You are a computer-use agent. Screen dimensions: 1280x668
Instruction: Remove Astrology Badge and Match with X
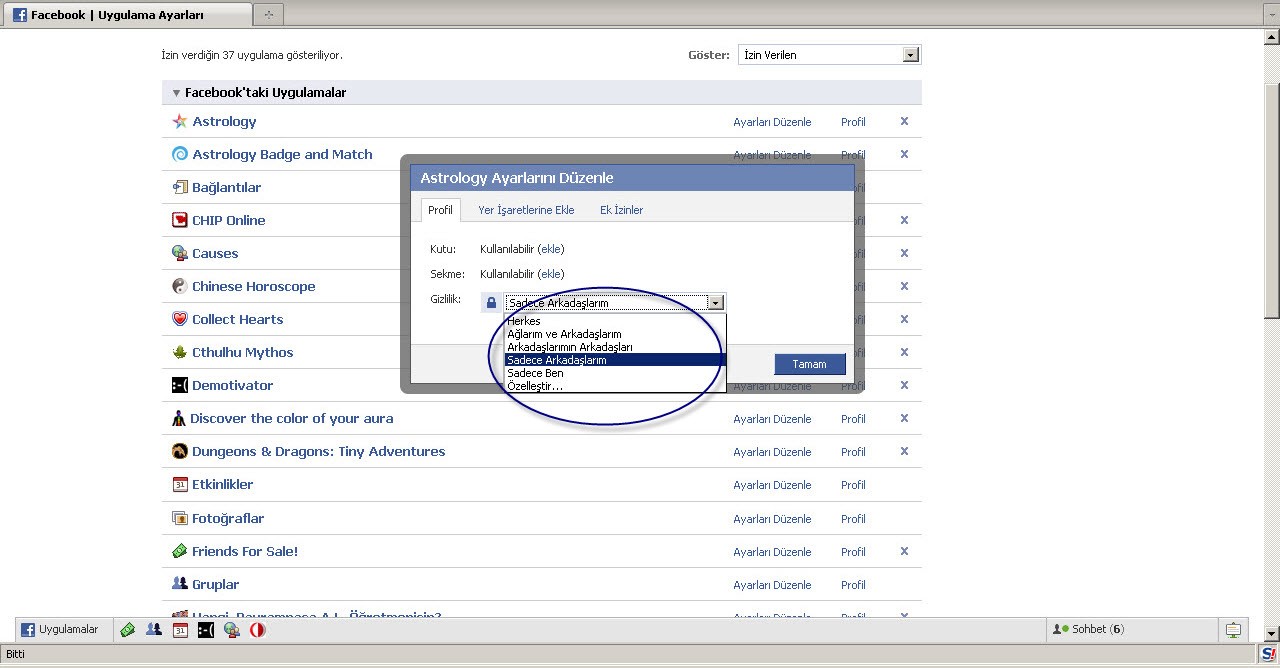pos(904,154)
